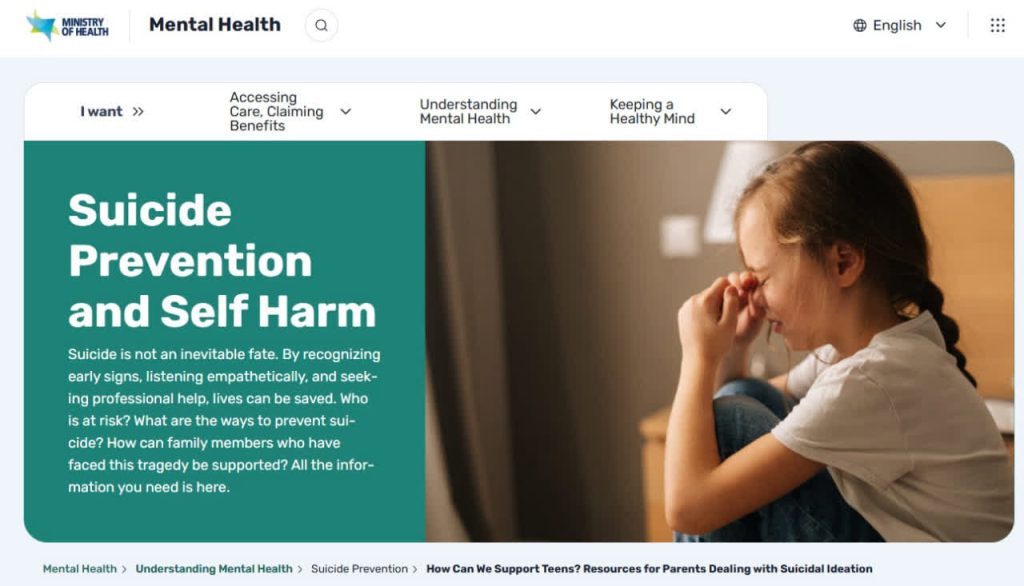Open the apps grid menu icon
This screenshot has width=1024, height=586.
click(x=997, y=25)
